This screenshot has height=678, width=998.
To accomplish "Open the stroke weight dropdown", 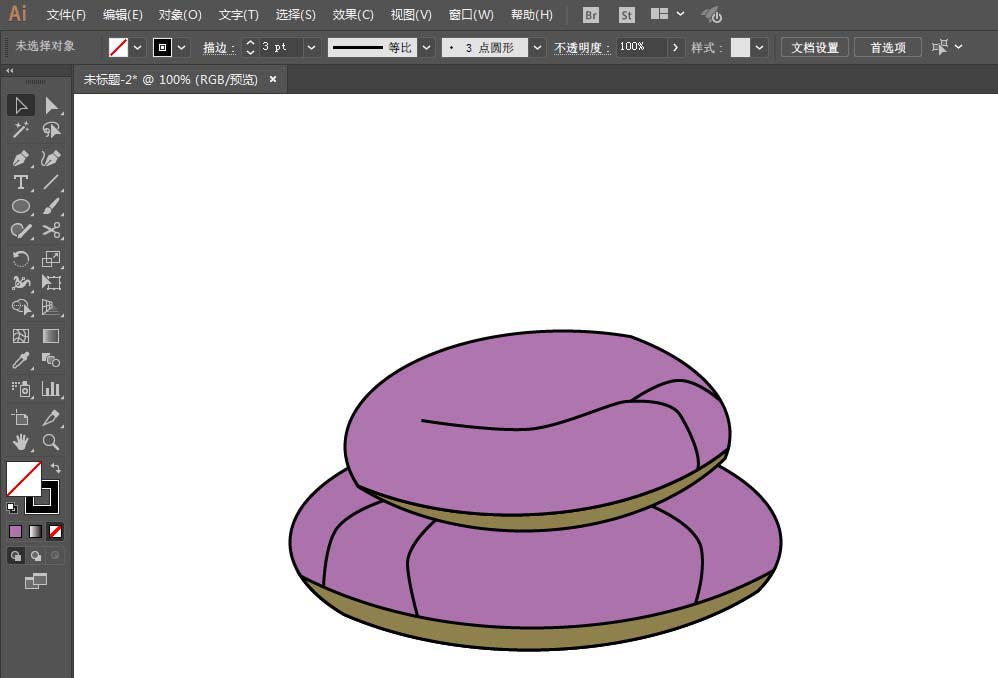I will click(x=311, y=48).
